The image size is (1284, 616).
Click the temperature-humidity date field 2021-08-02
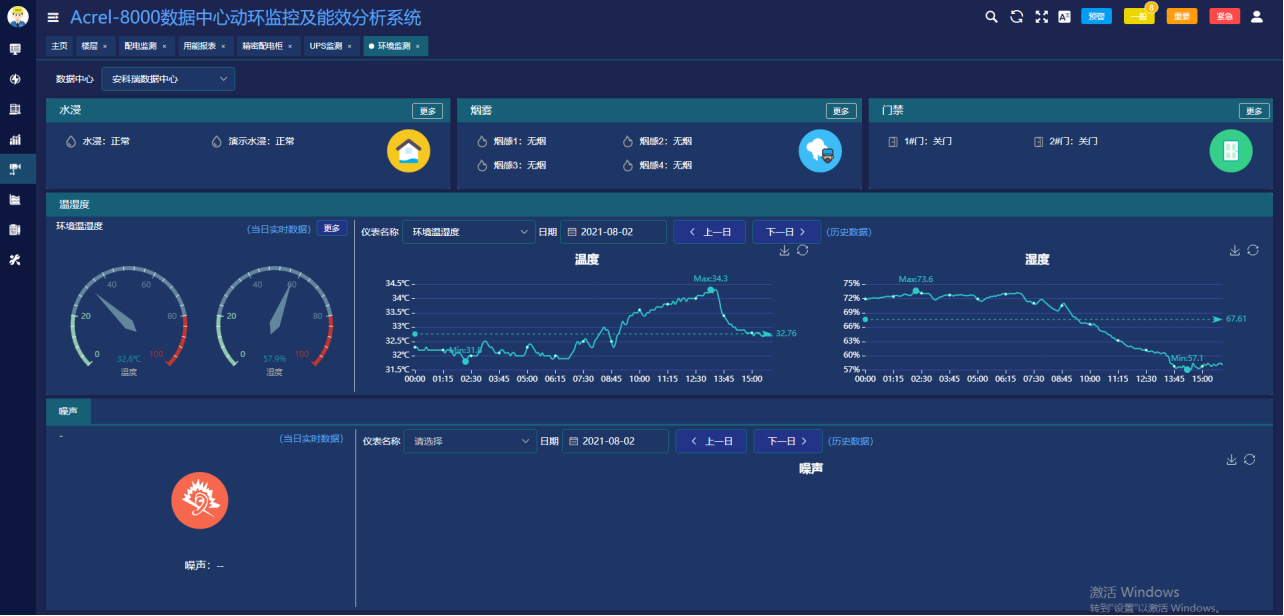[613, 232]
